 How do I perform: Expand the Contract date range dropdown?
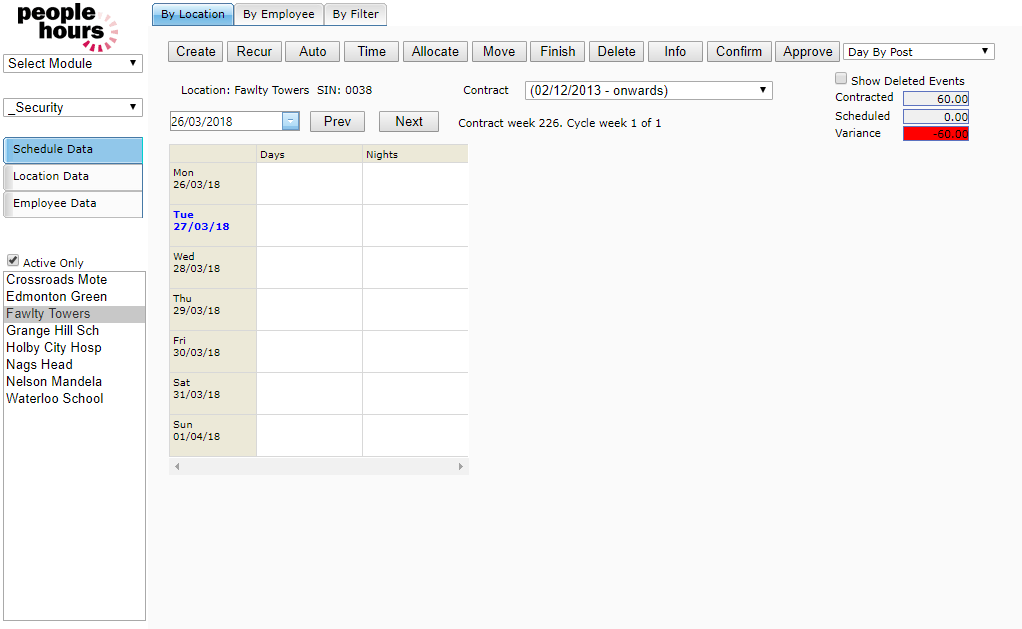coord(648,91)
